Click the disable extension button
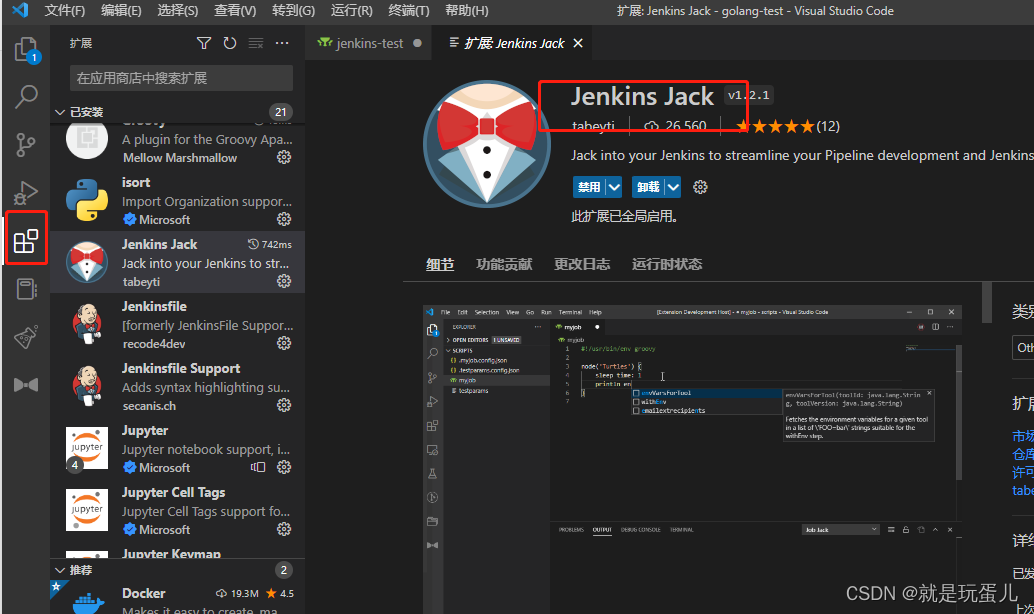 pos(590,187)
